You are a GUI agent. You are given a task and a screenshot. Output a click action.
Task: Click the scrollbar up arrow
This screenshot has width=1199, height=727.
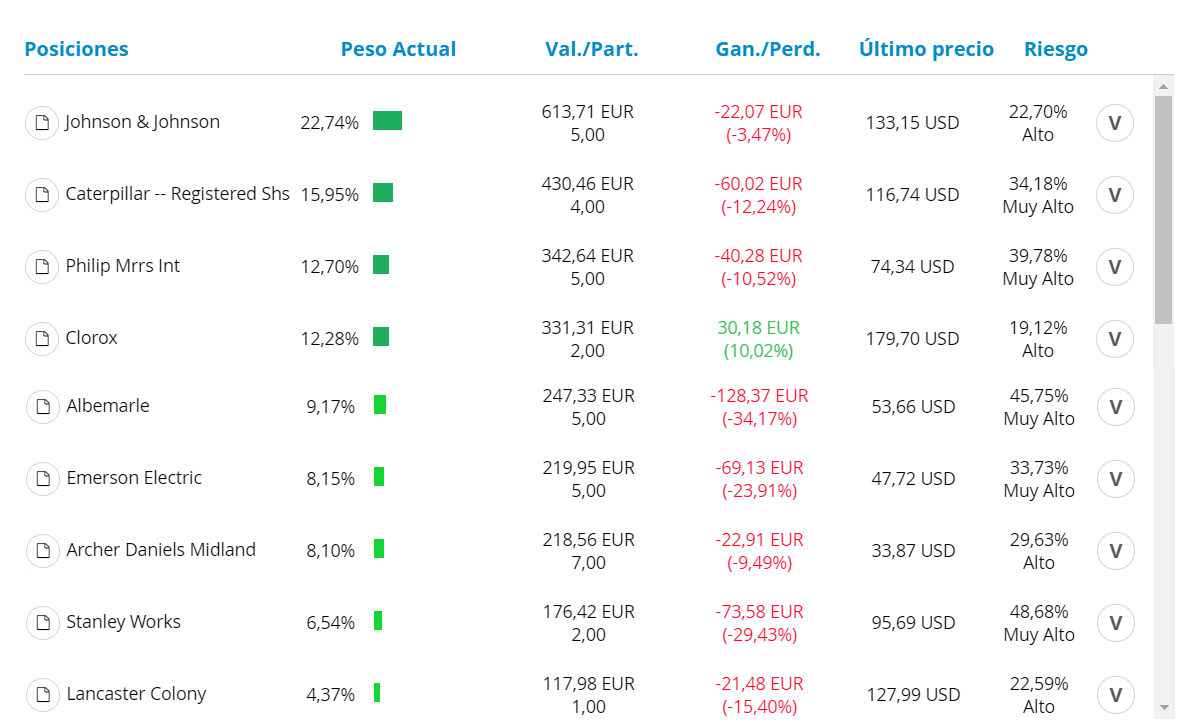1164,86
